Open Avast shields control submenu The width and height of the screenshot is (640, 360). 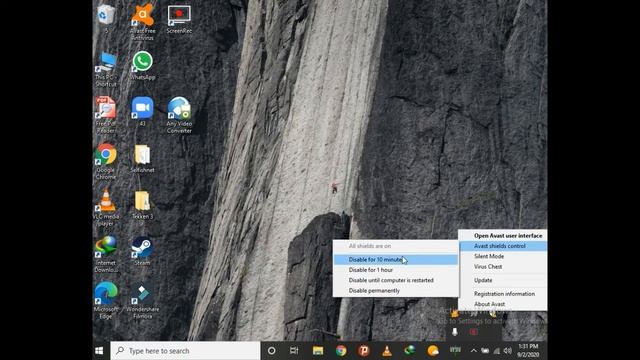point(503,246)
